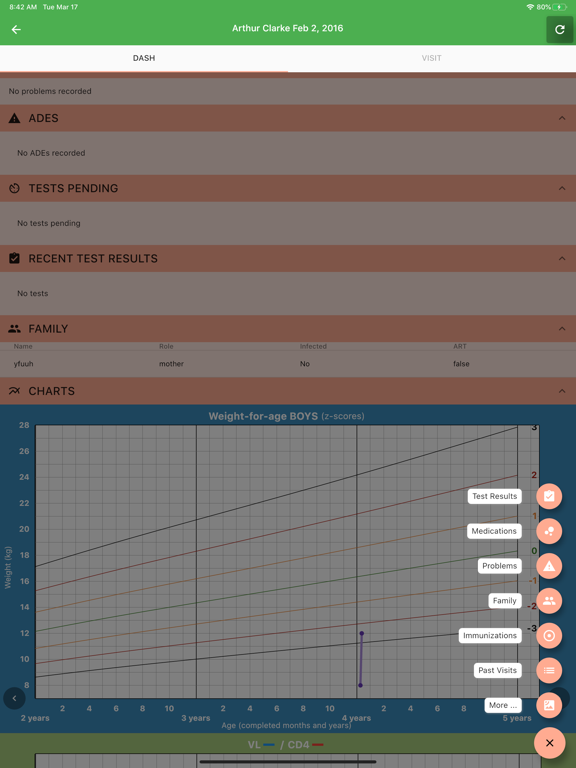This screenshot has height=768, width=576.
Task: Show previous chart with left chevron
Action: pos(14,698)
